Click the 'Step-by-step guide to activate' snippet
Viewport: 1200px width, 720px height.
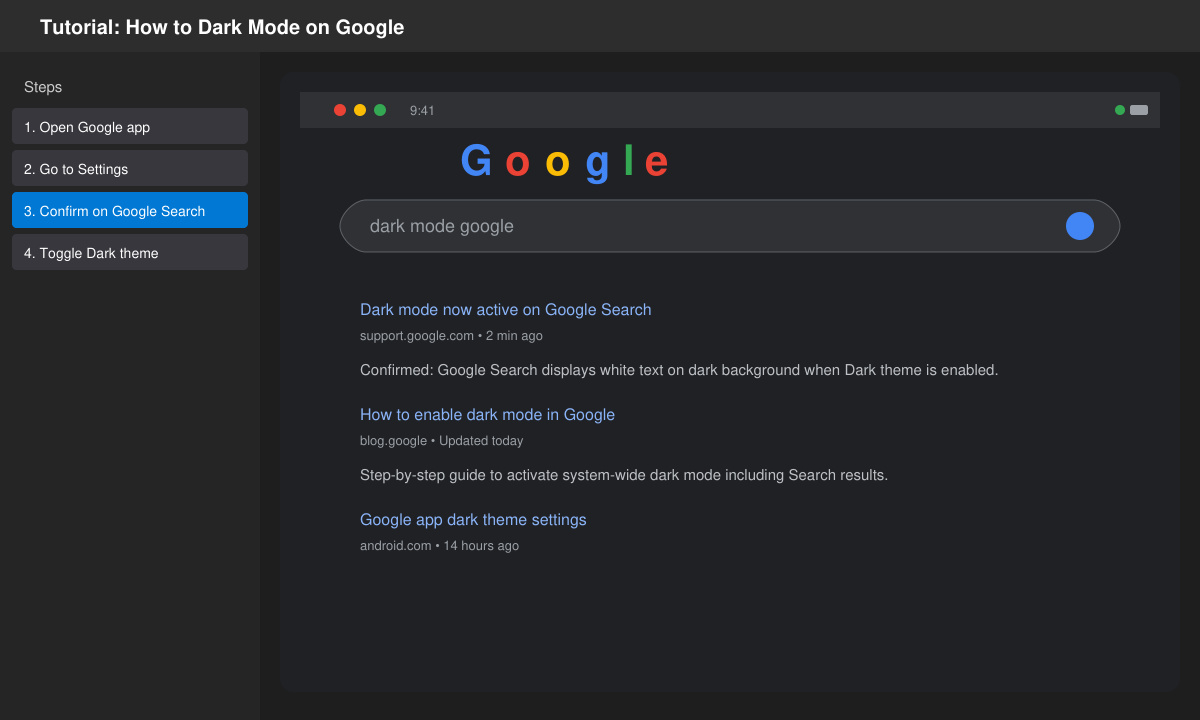pyautogui.click(x=624, y=475)
